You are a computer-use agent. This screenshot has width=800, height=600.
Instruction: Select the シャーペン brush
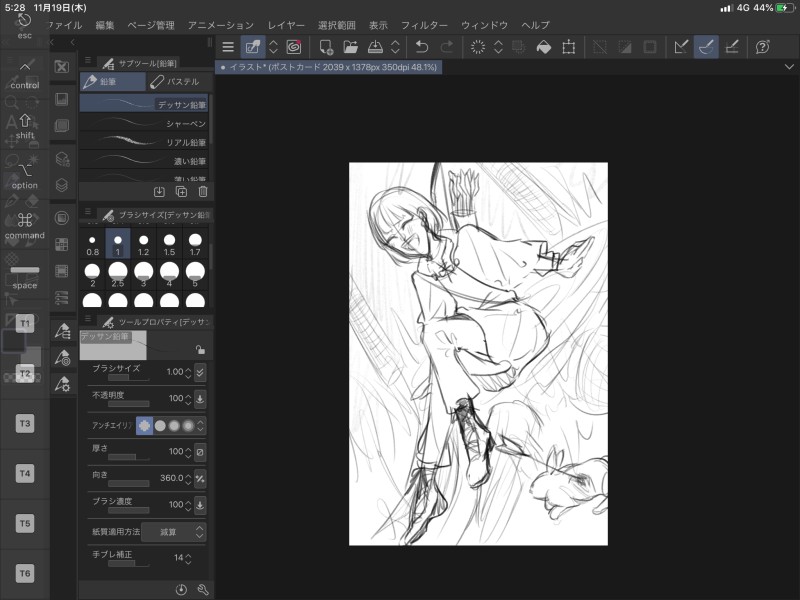click(x=144, y=123)
